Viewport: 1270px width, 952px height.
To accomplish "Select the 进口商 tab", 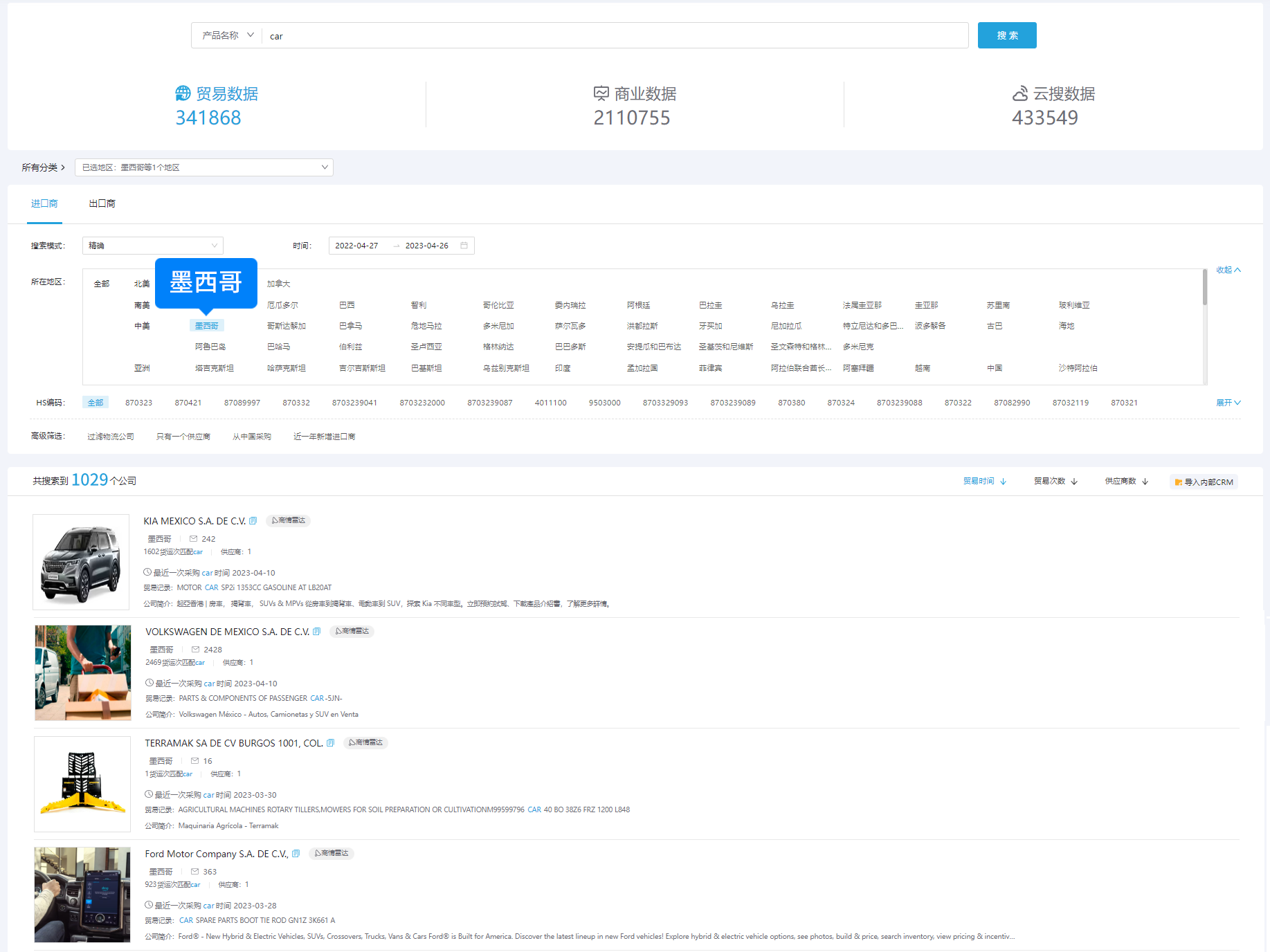I will [x=44, y=203].
